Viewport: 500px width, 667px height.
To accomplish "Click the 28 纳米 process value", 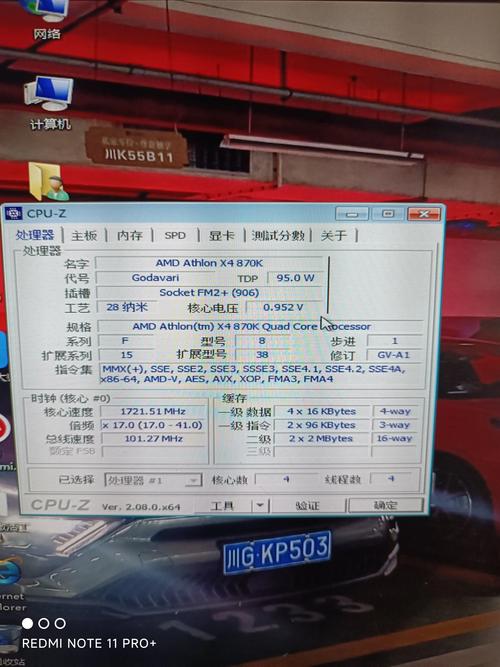I will 126,307.
